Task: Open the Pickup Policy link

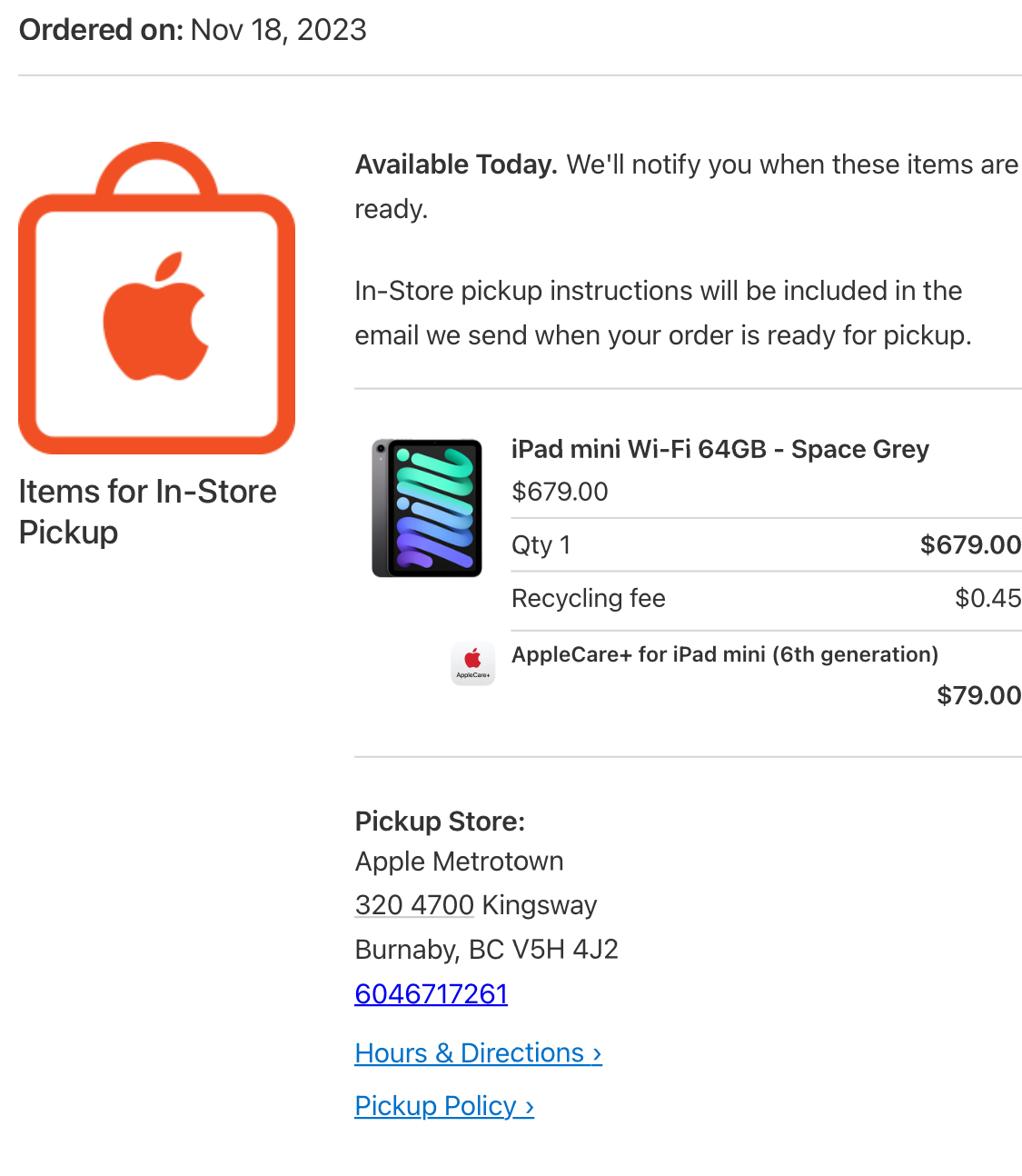Action: [443, 1105]
